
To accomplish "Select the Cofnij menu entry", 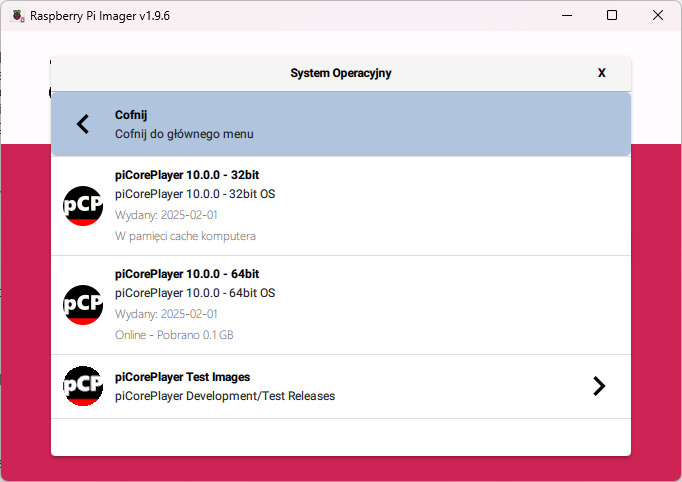I will 131,115.
